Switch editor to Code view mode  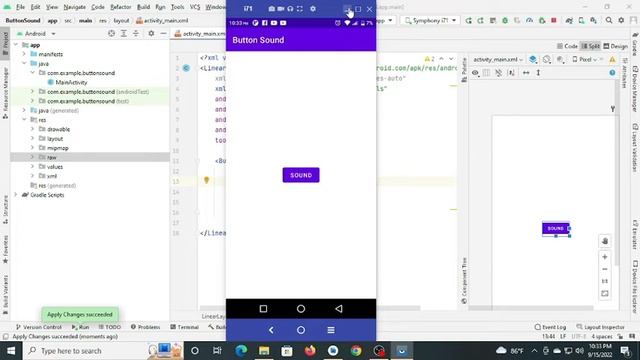(x=567, y=46)
